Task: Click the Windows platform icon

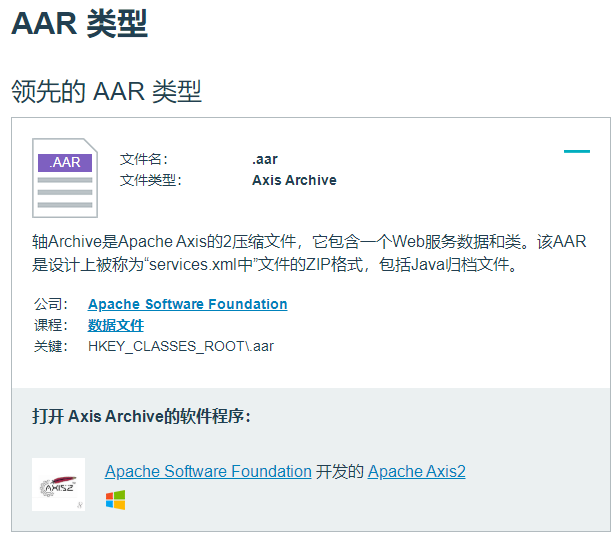Action: coord(116,500)
